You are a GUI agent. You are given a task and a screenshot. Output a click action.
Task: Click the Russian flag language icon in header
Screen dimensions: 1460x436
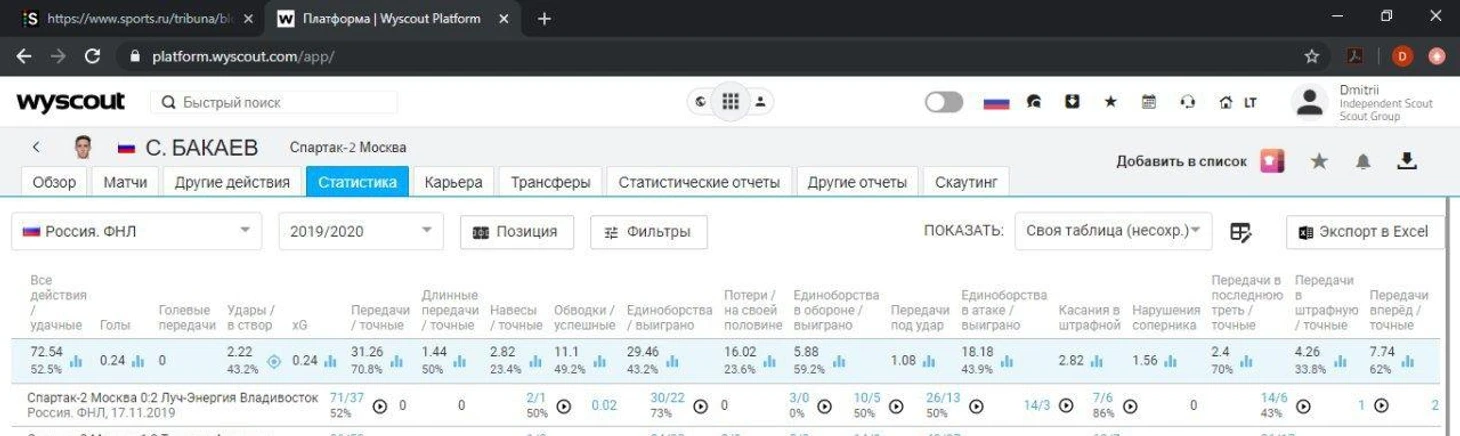pos(996,102)
